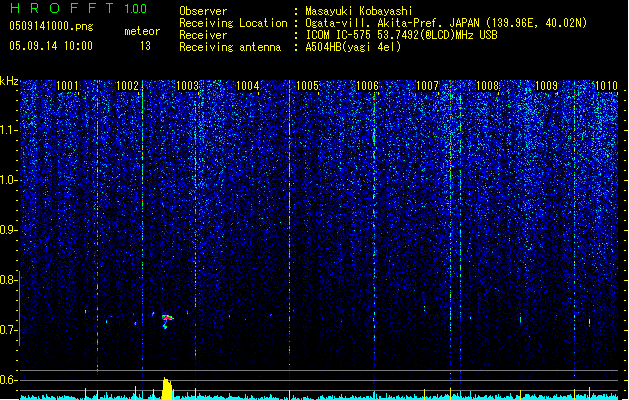Click the kHz axis label
The height and width of the screenshot is (400, 629).
(x=9, y=81)
